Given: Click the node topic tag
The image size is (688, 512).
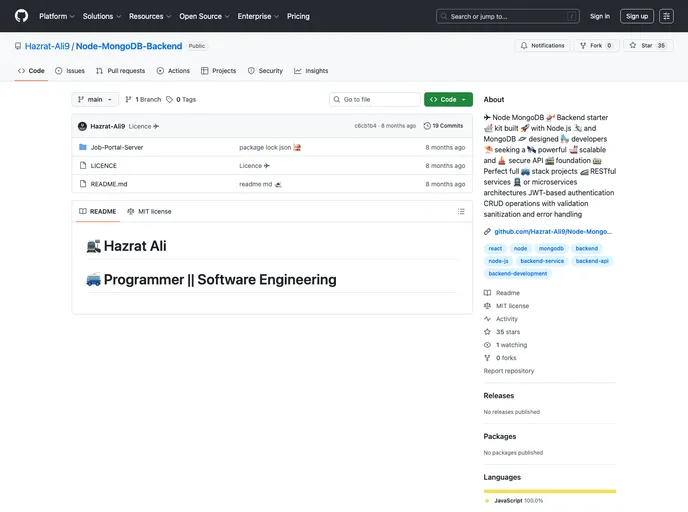Looking at the screenshot, I should (520, 248).
